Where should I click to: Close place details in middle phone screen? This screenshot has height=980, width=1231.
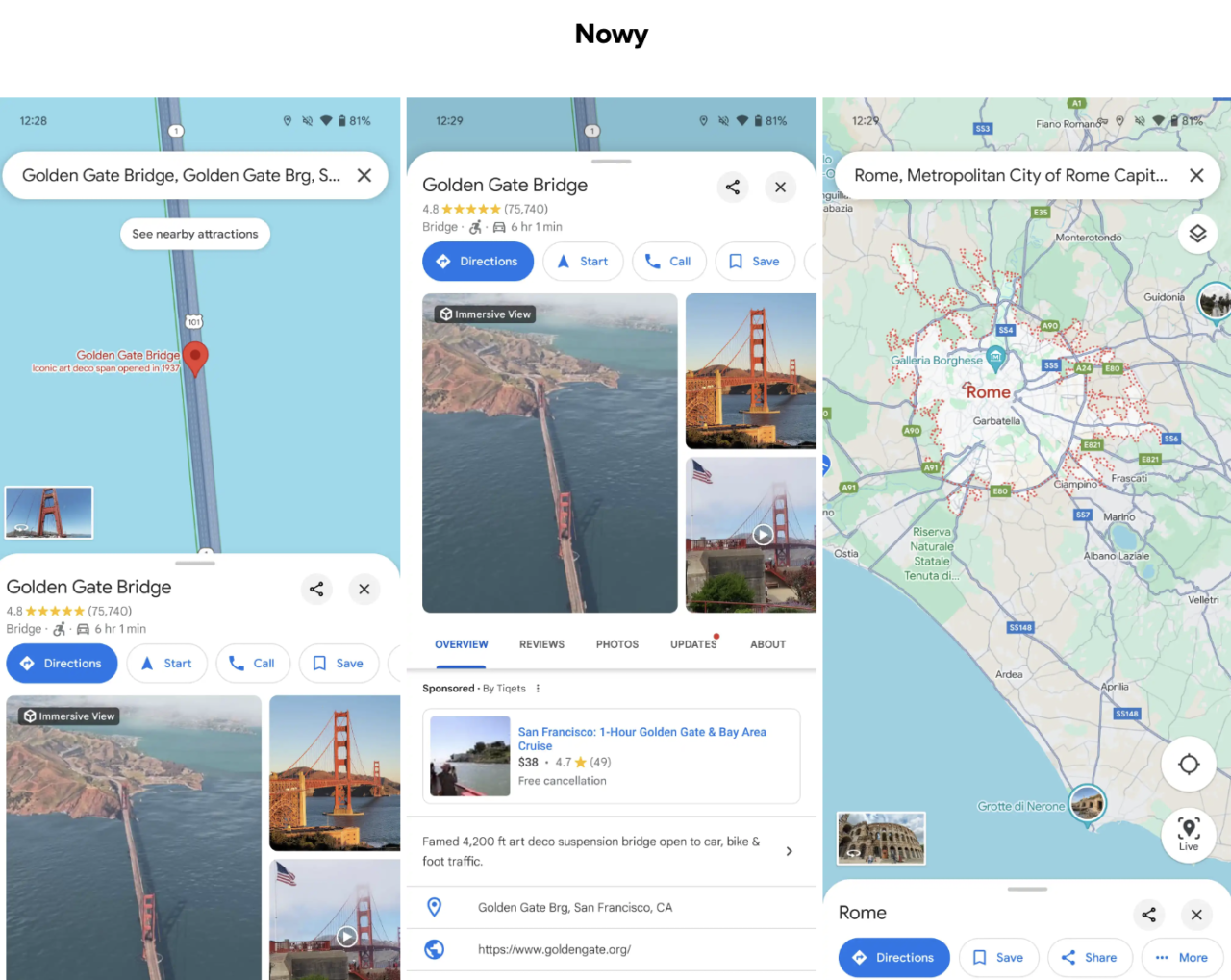[x=781, y=187]
